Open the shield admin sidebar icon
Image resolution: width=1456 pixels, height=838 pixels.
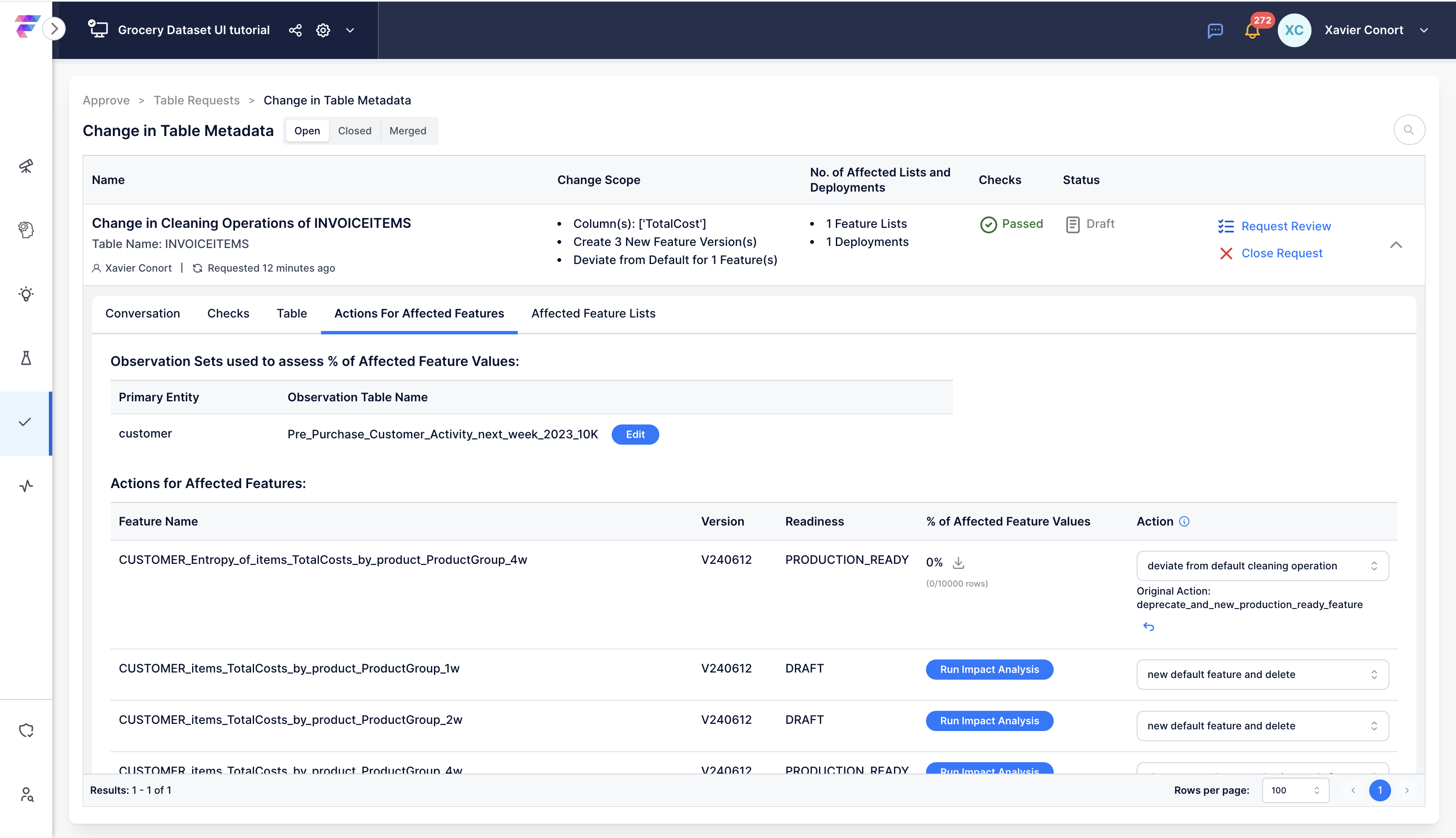coord(26,730)
